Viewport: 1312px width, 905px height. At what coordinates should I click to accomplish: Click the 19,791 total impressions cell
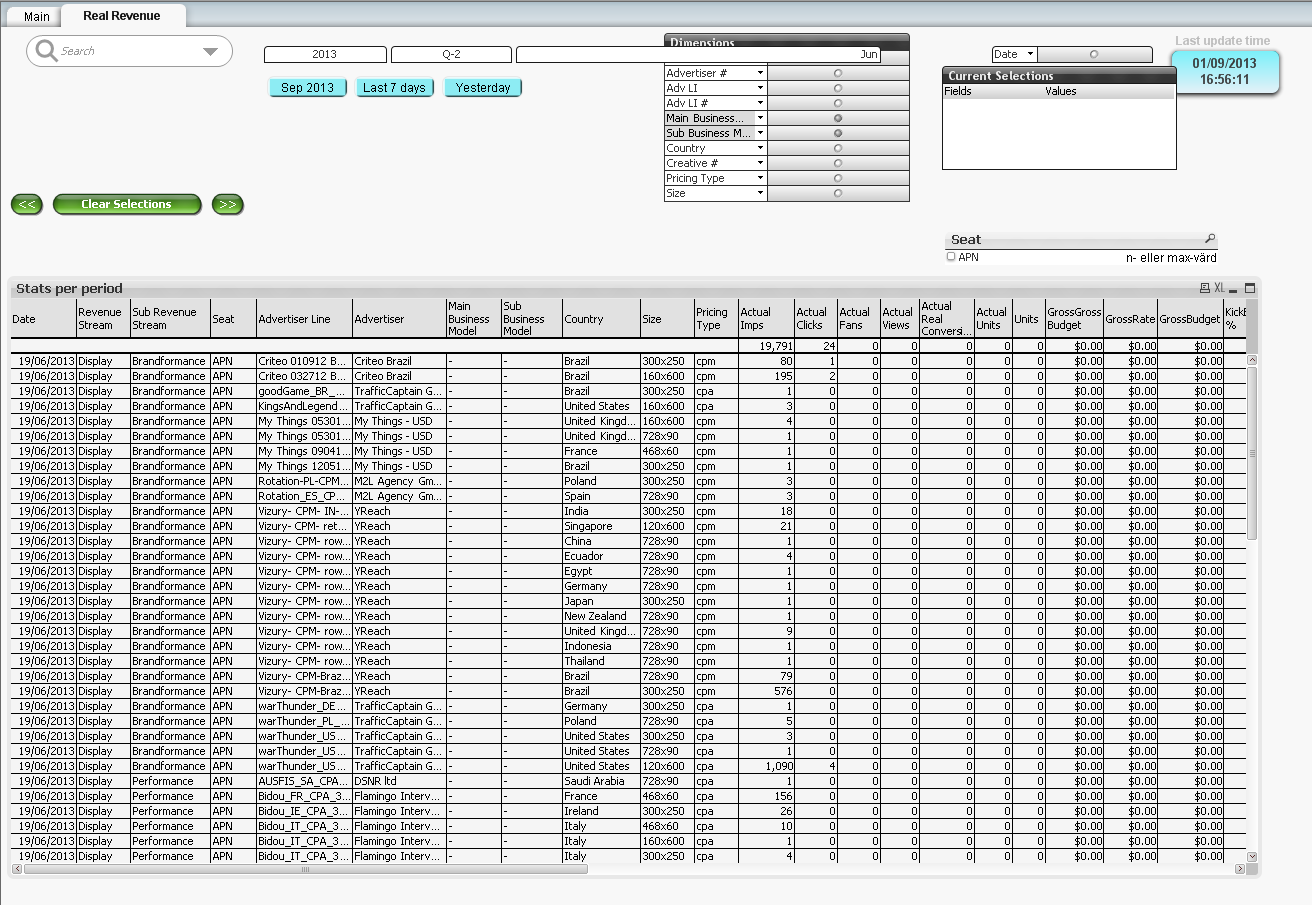(767, 346)
